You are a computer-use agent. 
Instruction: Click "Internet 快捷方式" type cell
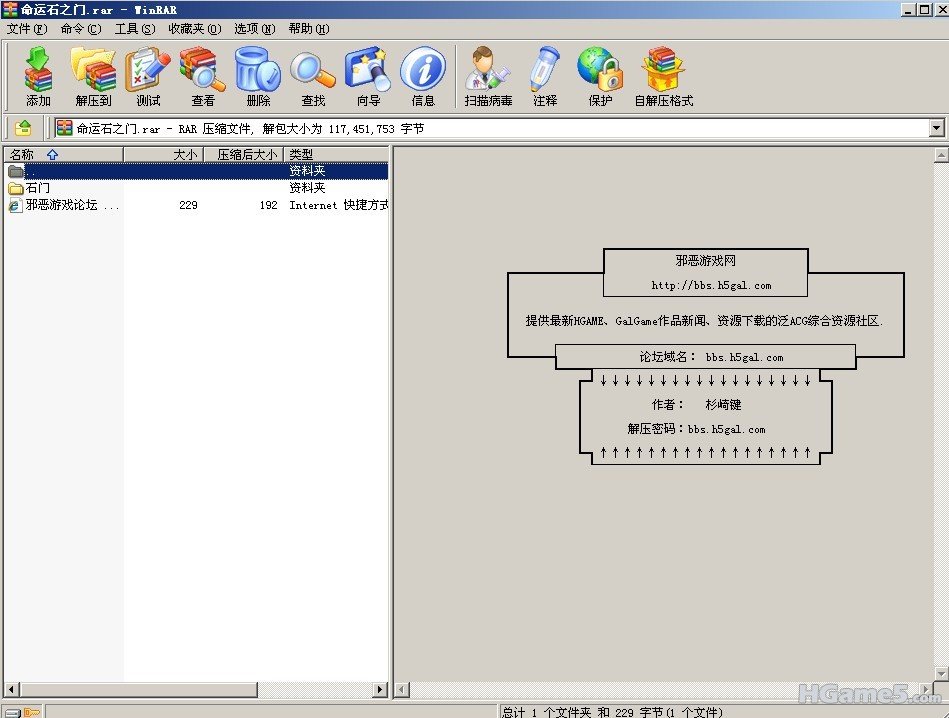[338, 205]
